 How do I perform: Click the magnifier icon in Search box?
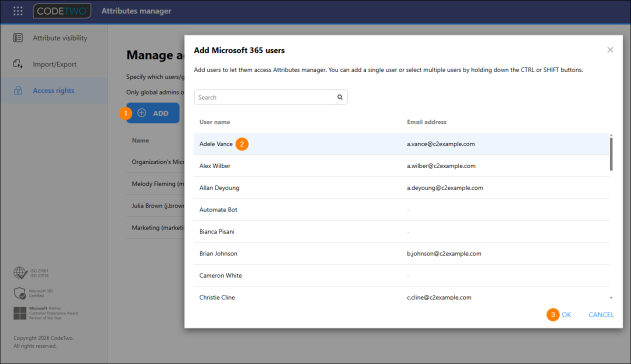click(x=340, y=97)
